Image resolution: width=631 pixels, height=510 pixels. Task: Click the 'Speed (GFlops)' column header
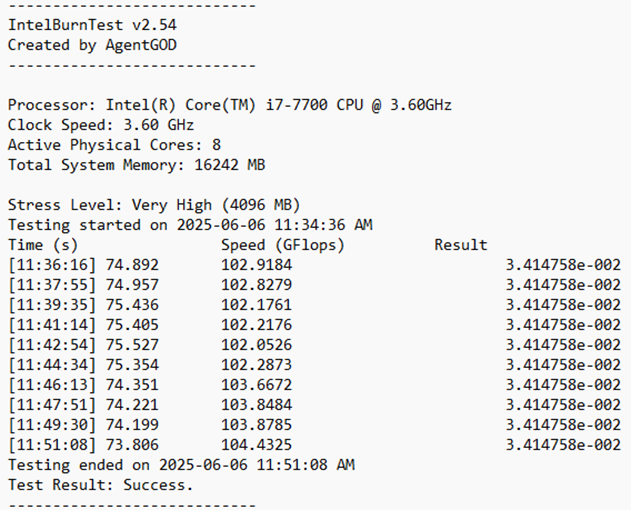(x=282, y=245)
